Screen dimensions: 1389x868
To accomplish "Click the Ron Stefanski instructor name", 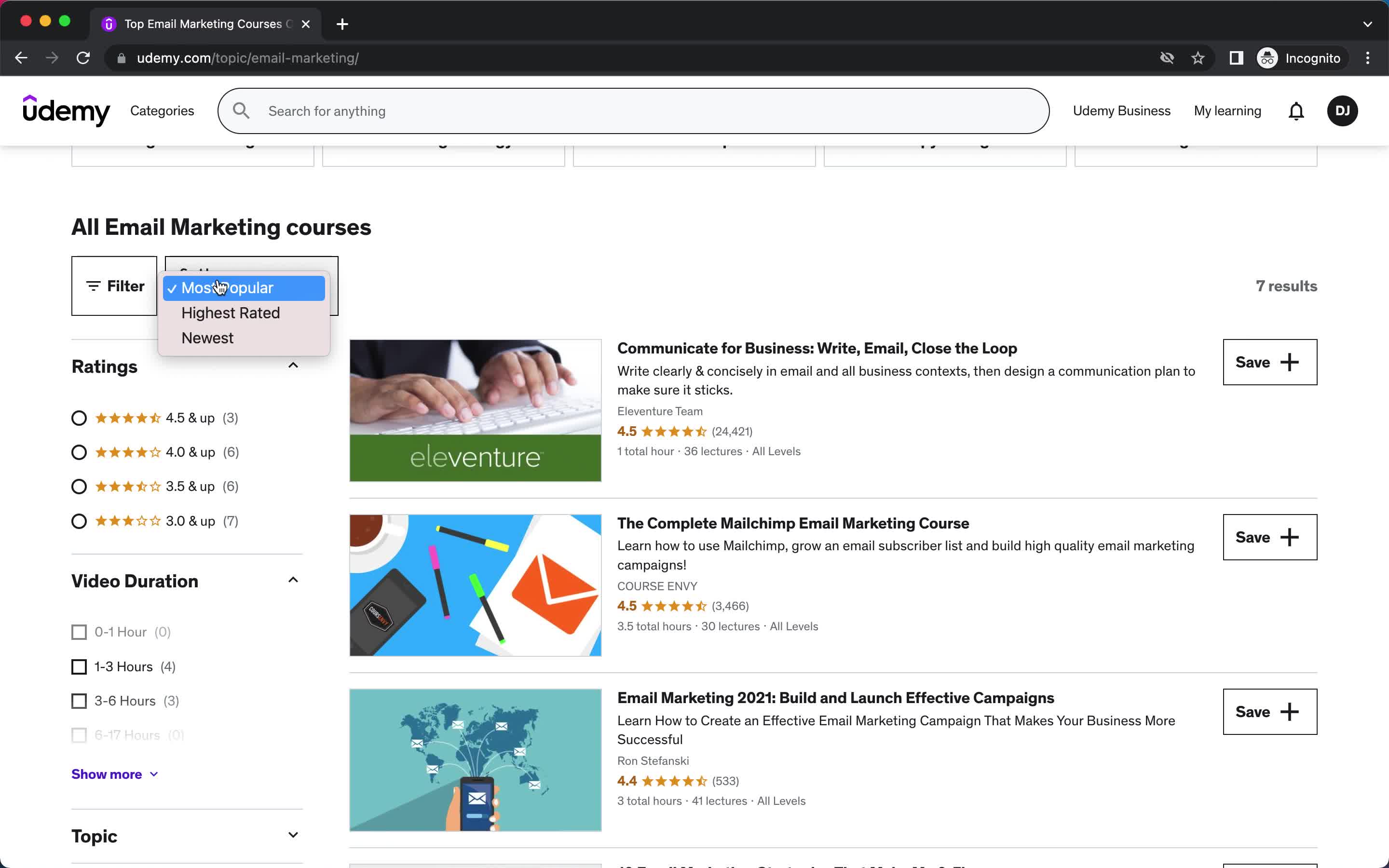I will [653, 761].
